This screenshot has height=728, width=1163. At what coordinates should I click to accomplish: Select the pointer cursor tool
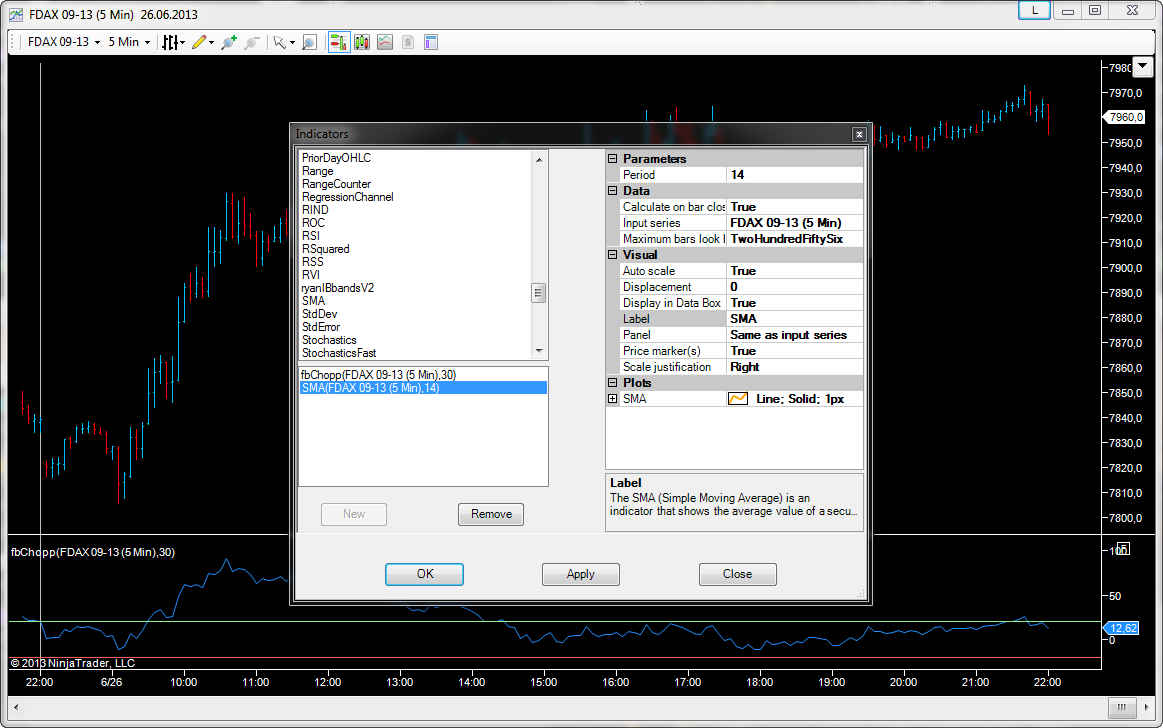pyautogui.click(x=279, y=42)
